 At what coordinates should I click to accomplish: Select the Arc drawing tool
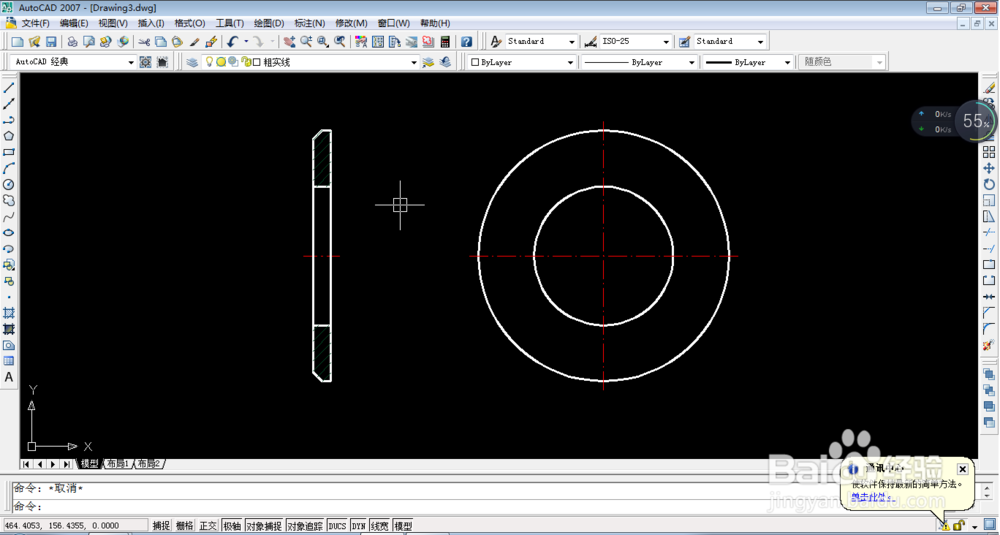(x=9, y=168)
